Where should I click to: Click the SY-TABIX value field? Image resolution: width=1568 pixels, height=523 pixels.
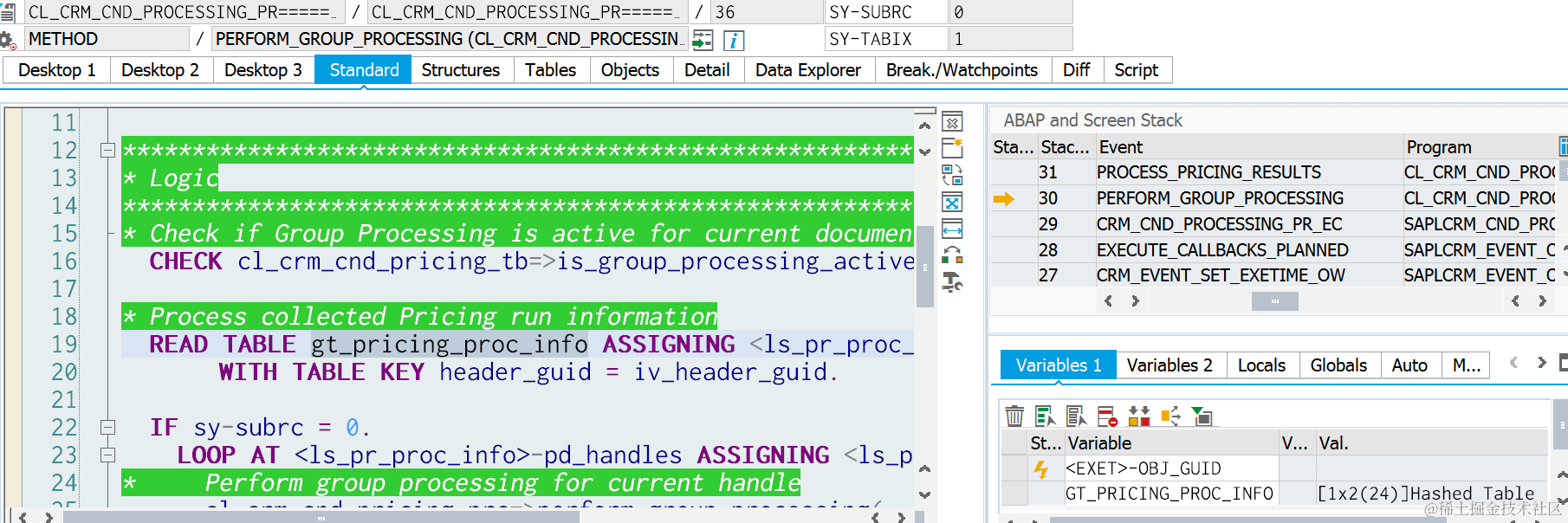pos(1010,39)
